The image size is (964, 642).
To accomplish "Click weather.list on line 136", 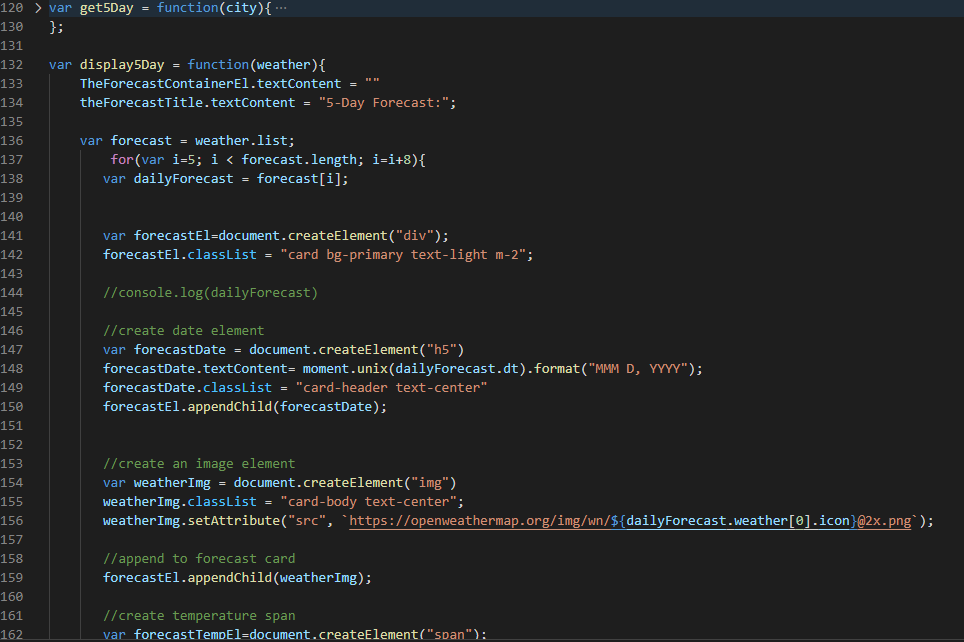I will 242,141.
